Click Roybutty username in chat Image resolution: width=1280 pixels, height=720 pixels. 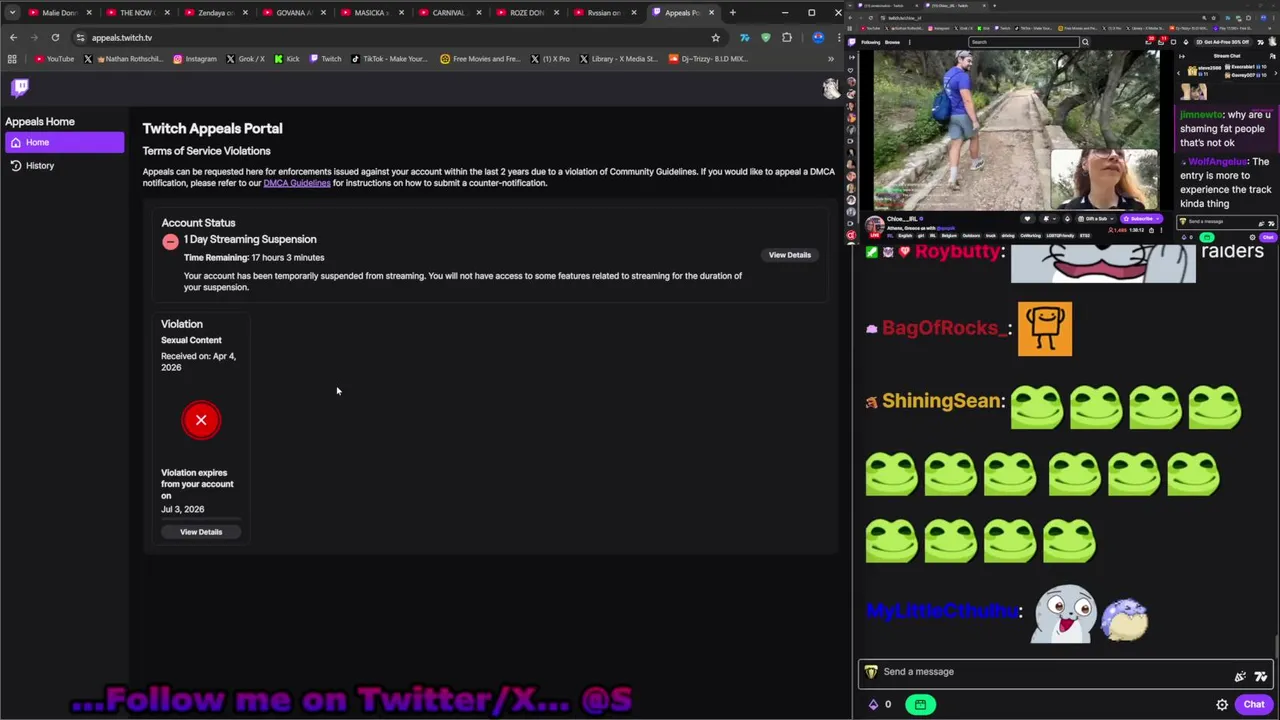coord(958,252)
